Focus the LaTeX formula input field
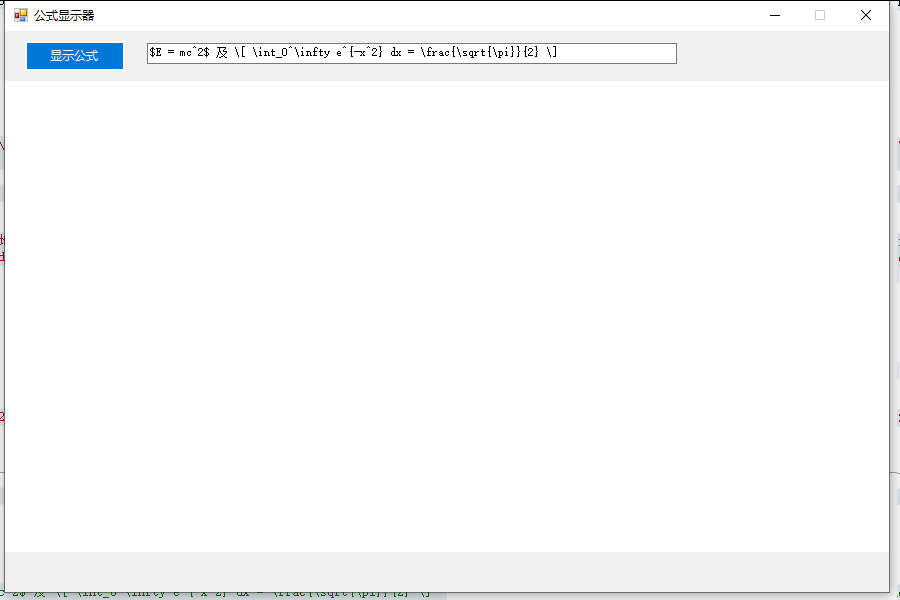Screen dimensions: 900x600 (412, 53)
